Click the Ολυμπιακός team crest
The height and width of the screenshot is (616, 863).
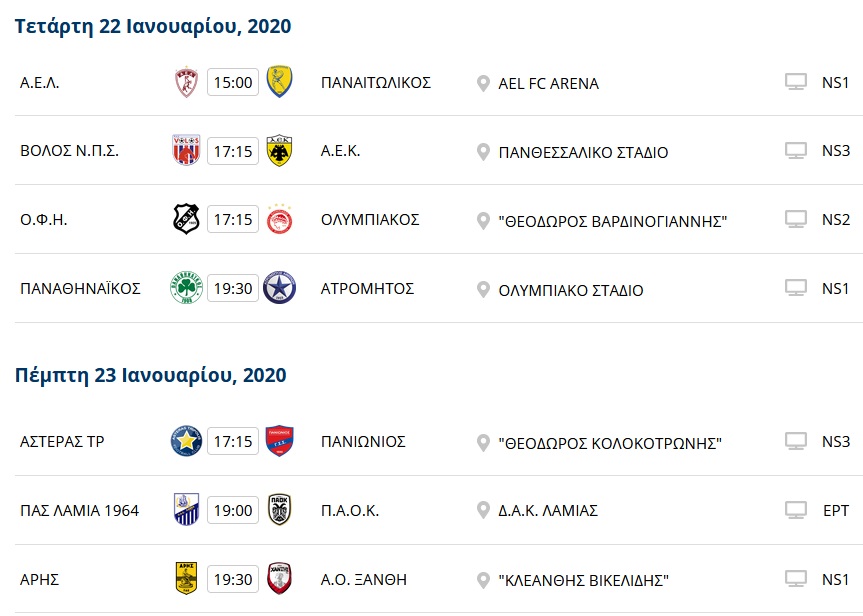[x=279, y=219]
